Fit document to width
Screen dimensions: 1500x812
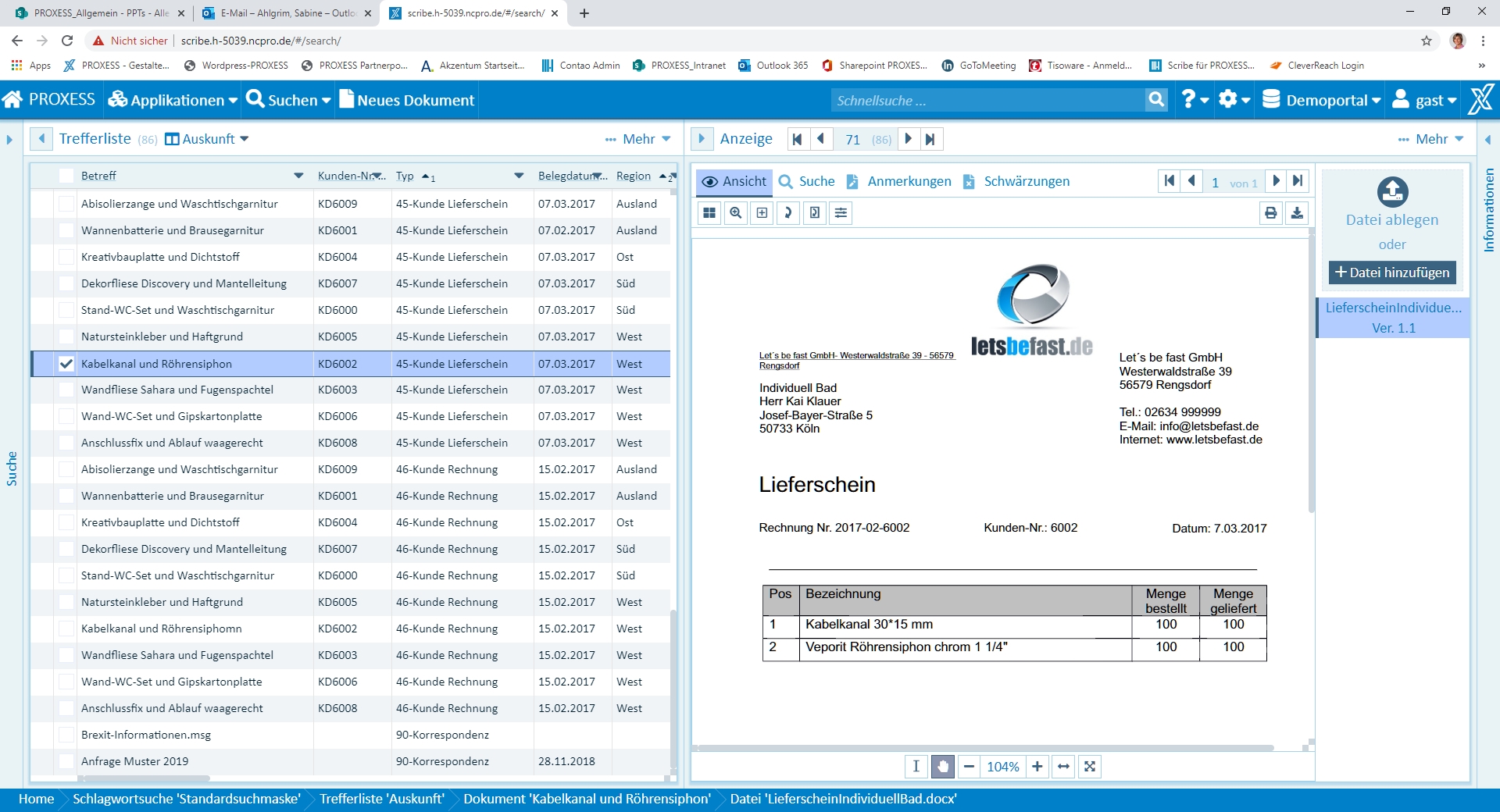(x=1063, y=767)
